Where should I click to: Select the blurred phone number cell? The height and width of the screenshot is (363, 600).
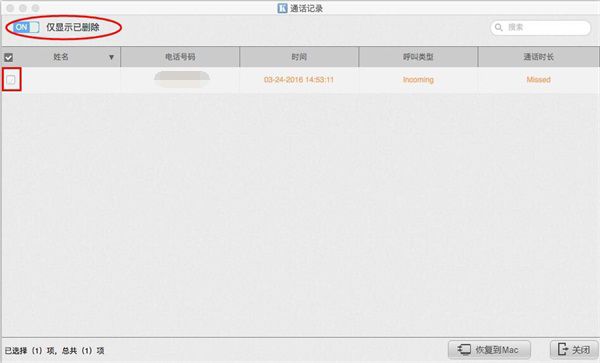pos(182,79)
